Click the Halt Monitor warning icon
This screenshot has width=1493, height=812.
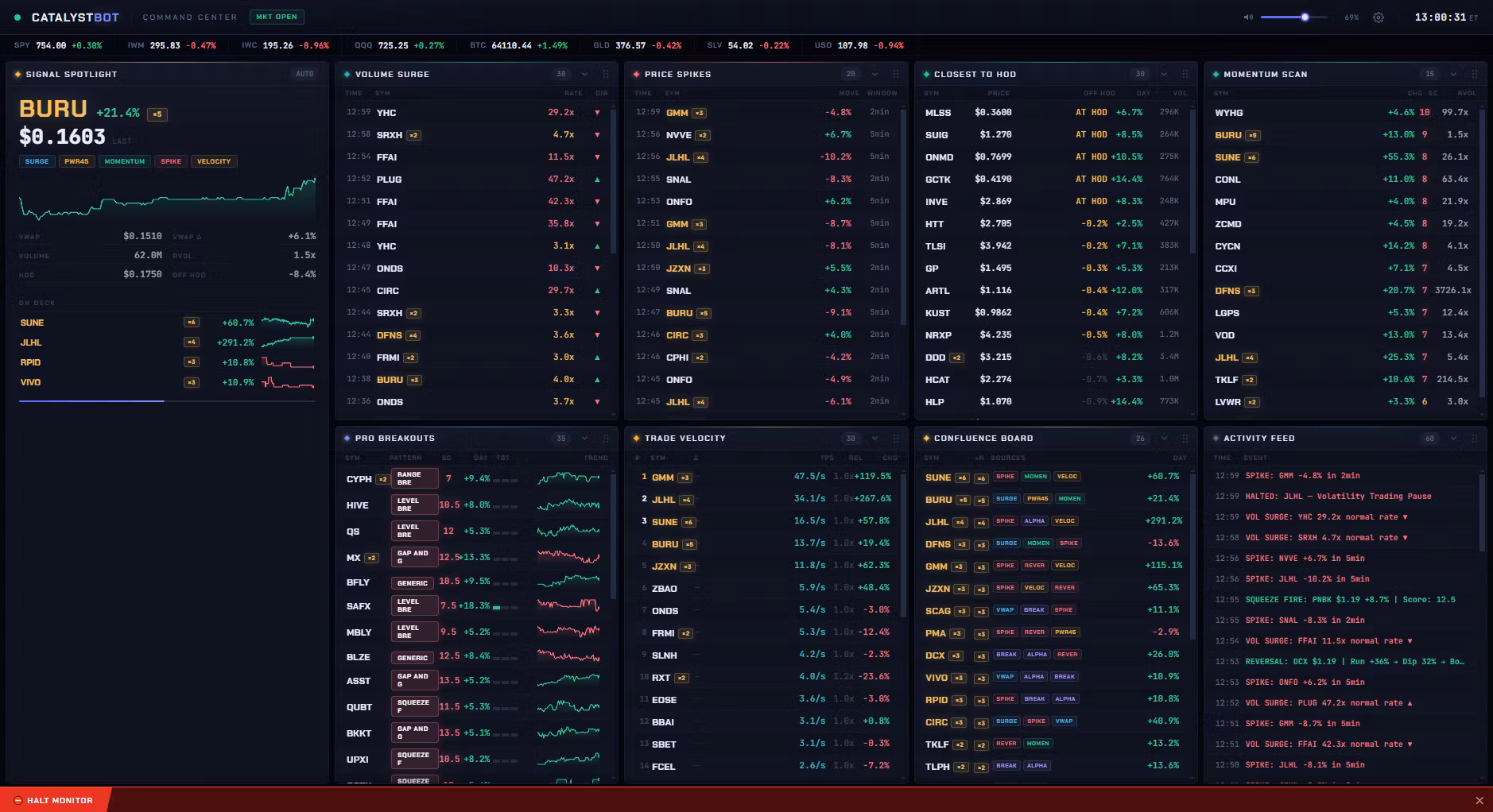(18, 800)
